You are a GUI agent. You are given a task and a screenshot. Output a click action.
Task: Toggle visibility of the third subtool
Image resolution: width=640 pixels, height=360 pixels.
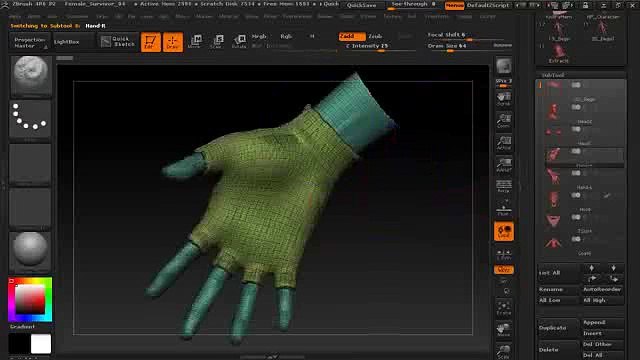(576, 129)
